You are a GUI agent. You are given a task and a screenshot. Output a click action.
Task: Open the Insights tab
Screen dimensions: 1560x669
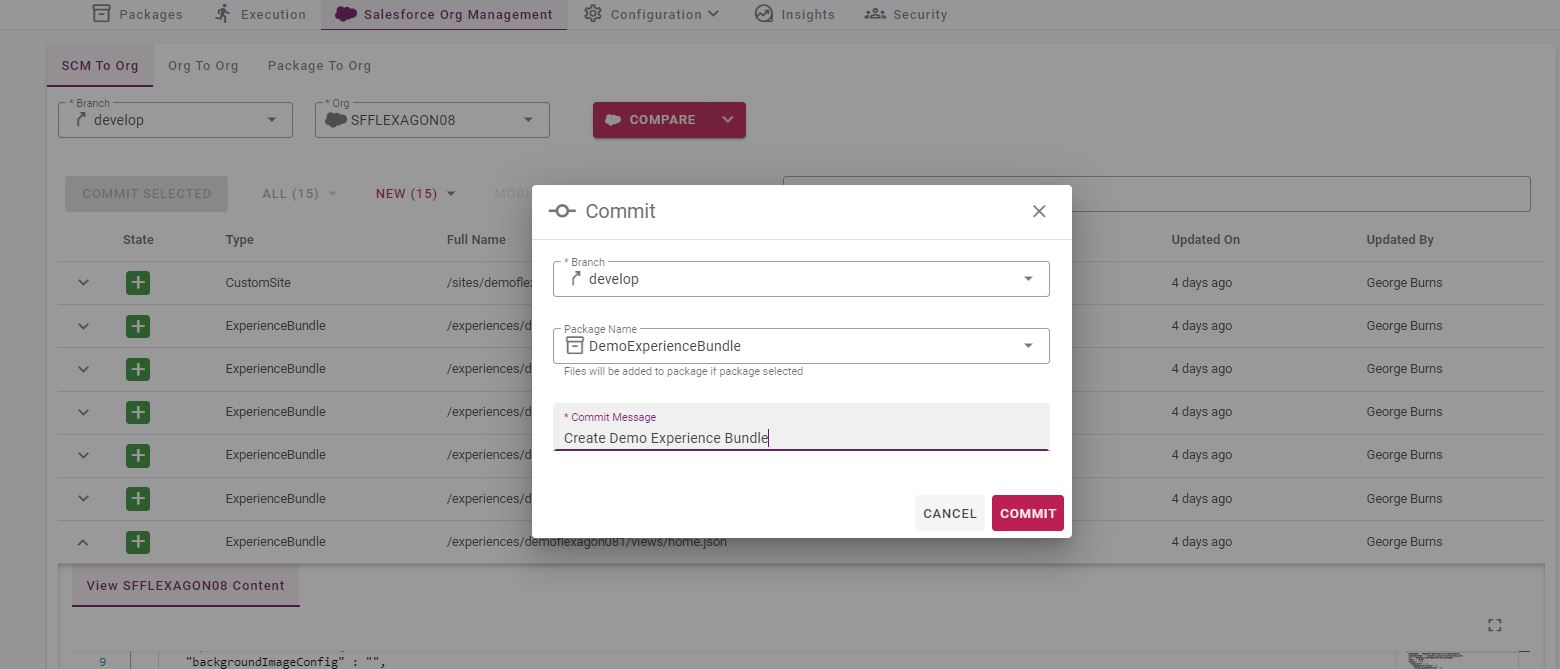click(794, 14)
